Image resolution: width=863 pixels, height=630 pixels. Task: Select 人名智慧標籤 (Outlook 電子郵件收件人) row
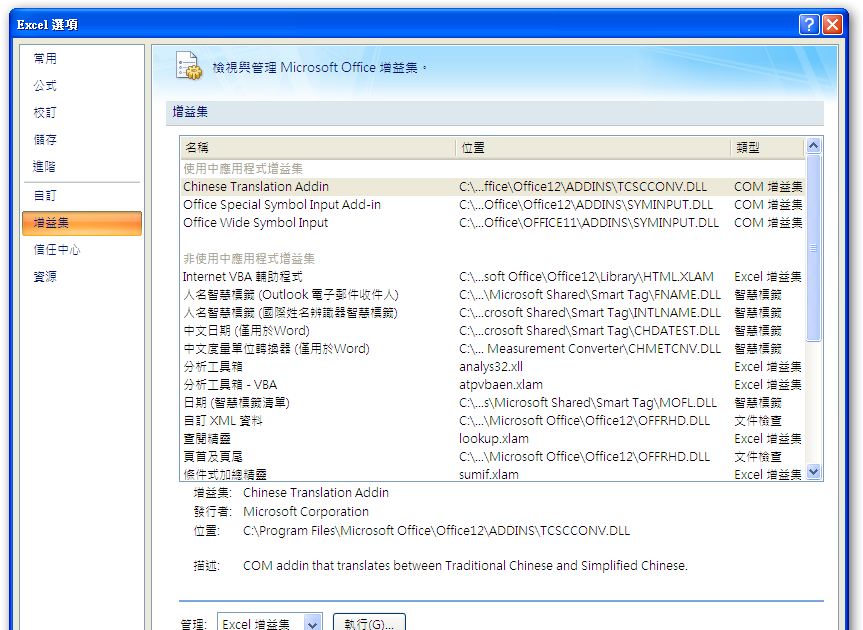(493, 295)
